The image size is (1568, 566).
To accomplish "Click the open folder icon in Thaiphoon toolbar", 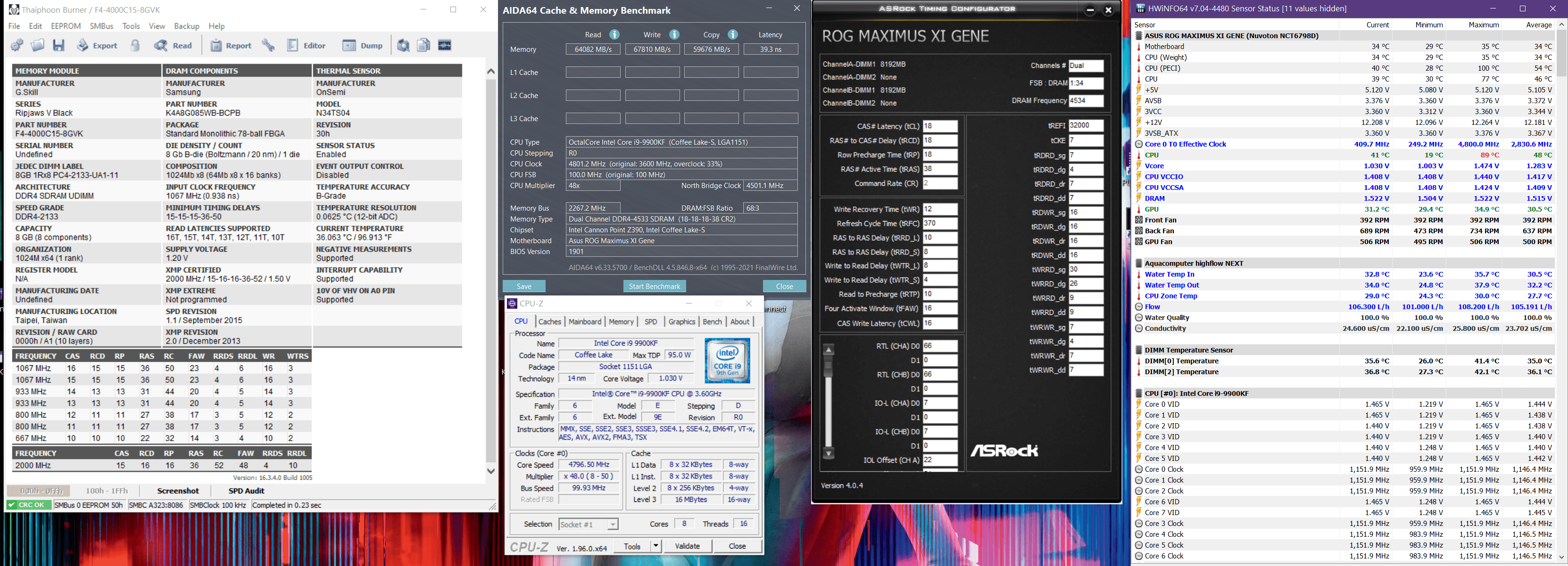I will click(x=38, y=46).
